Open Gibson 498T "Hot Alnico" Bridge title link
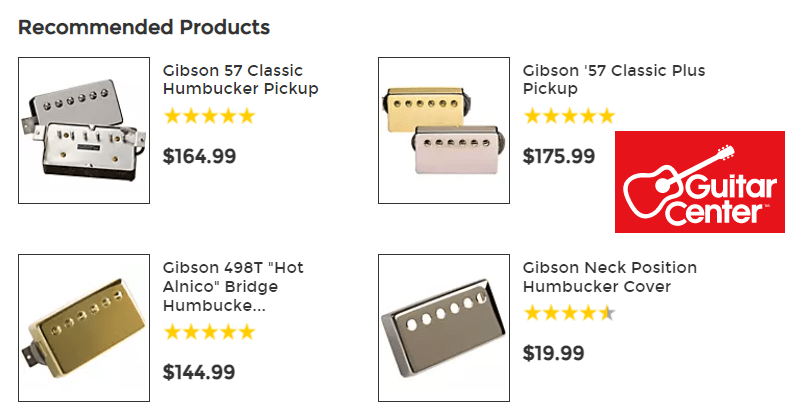The image size is (797, 416). click(x=233, y=286)
